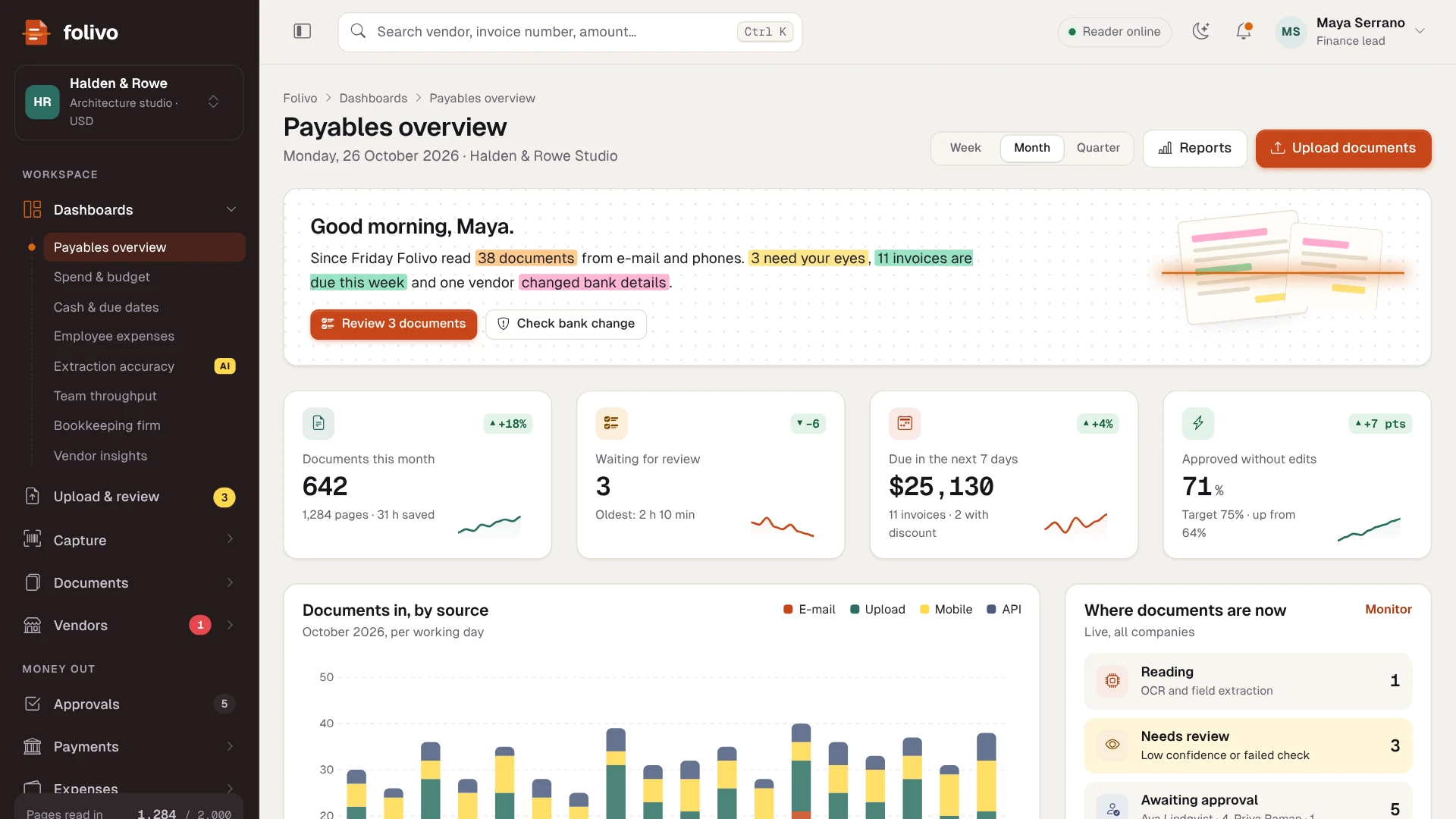Click the Approvals checkbox icon
The width and height of the screenshot is (1456, 819).
32,704
